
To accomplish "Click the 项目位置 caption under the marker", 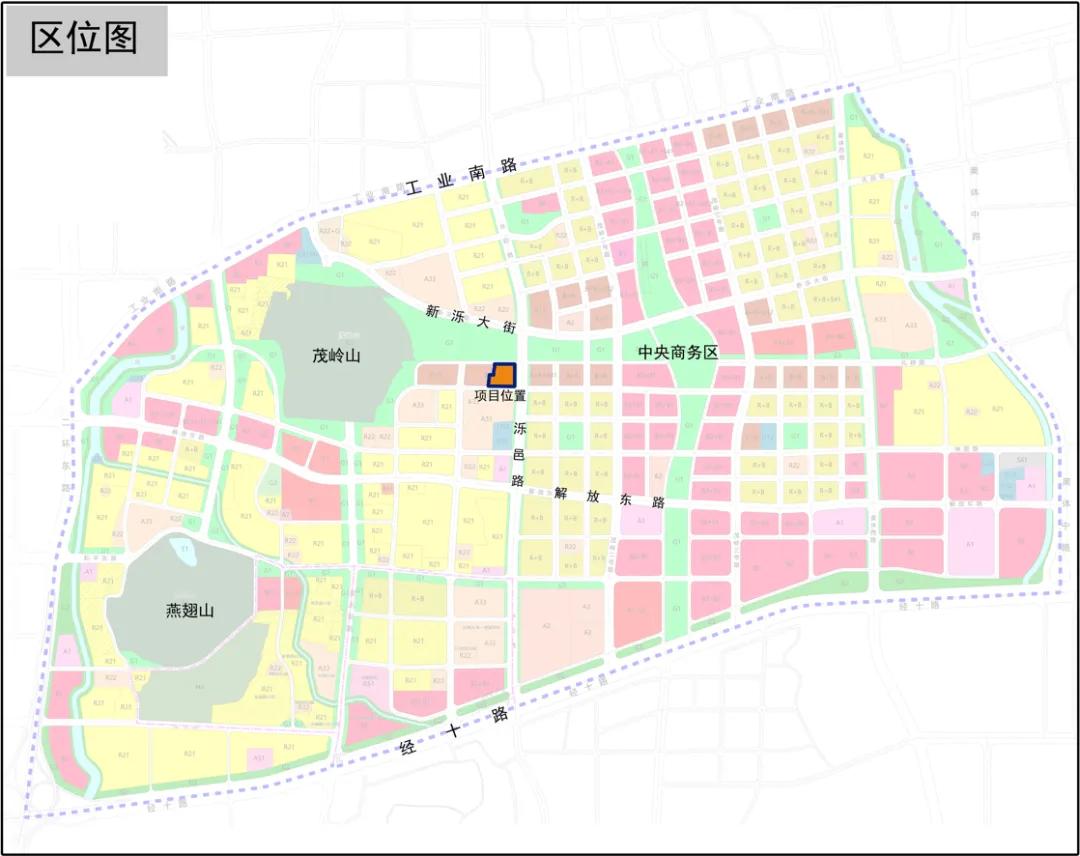I will coord(500,396).
